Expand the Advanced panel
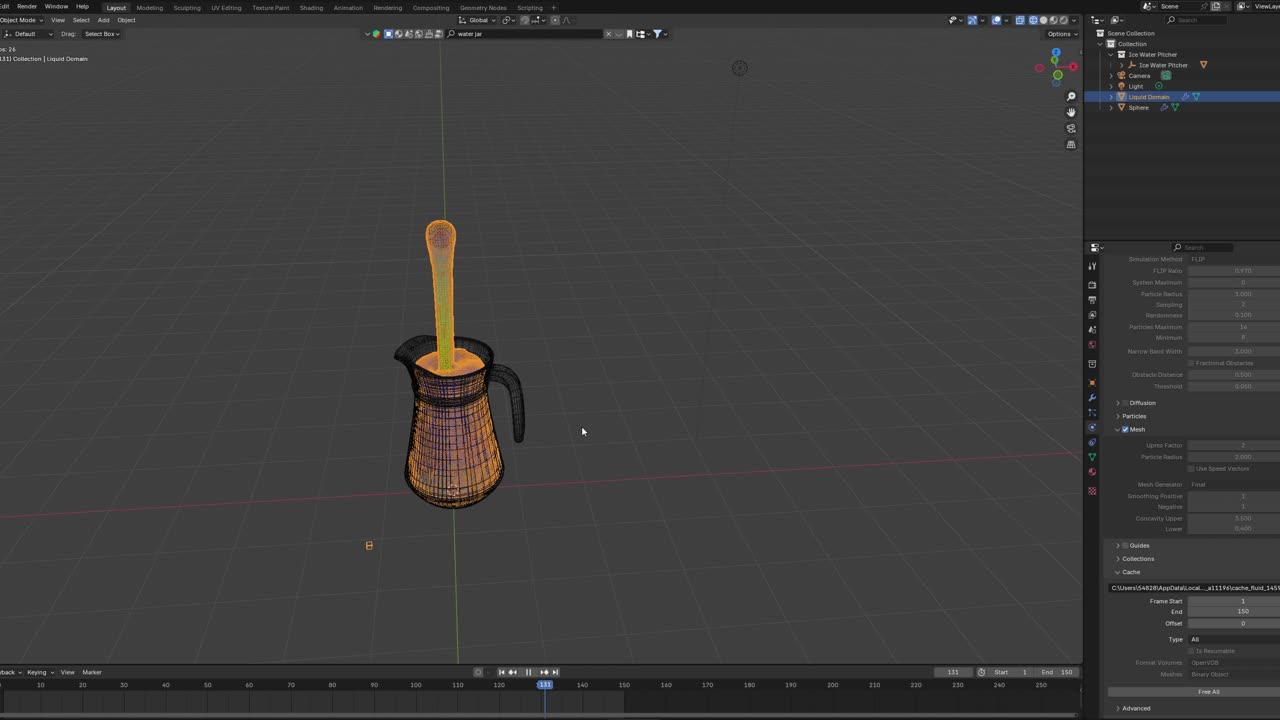This screenshot has width=1280, height=720. [1118, 708]
